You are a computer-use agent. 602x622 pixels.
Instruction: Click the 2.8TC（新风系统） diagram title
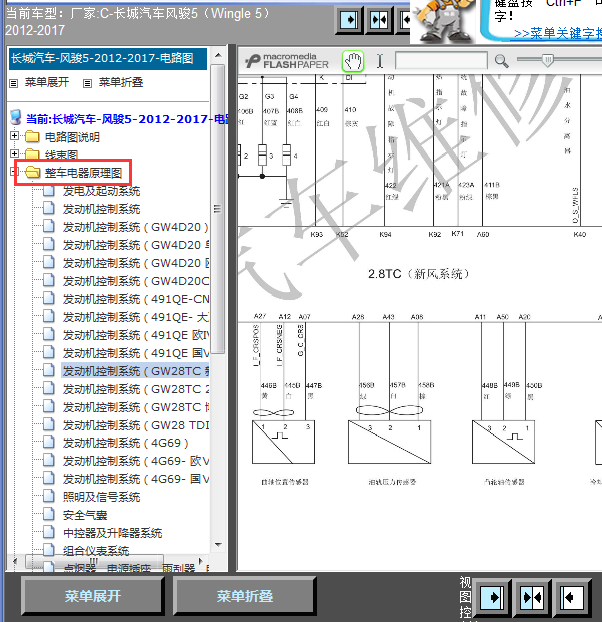pos(419,274)
